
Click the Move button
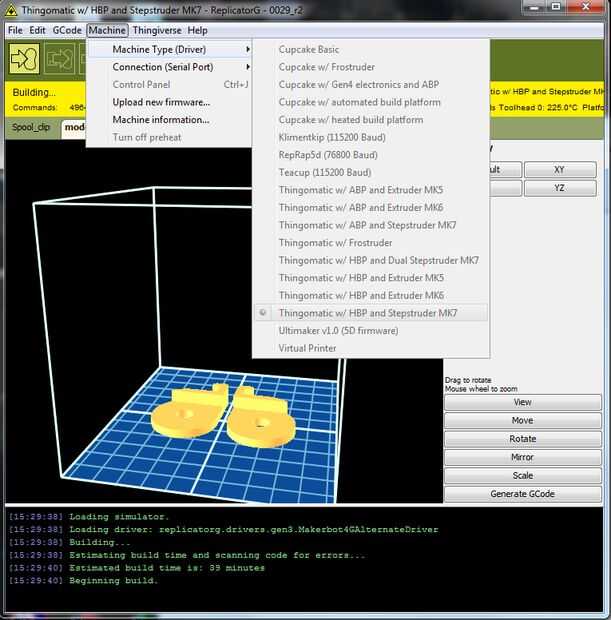[522, 420]
